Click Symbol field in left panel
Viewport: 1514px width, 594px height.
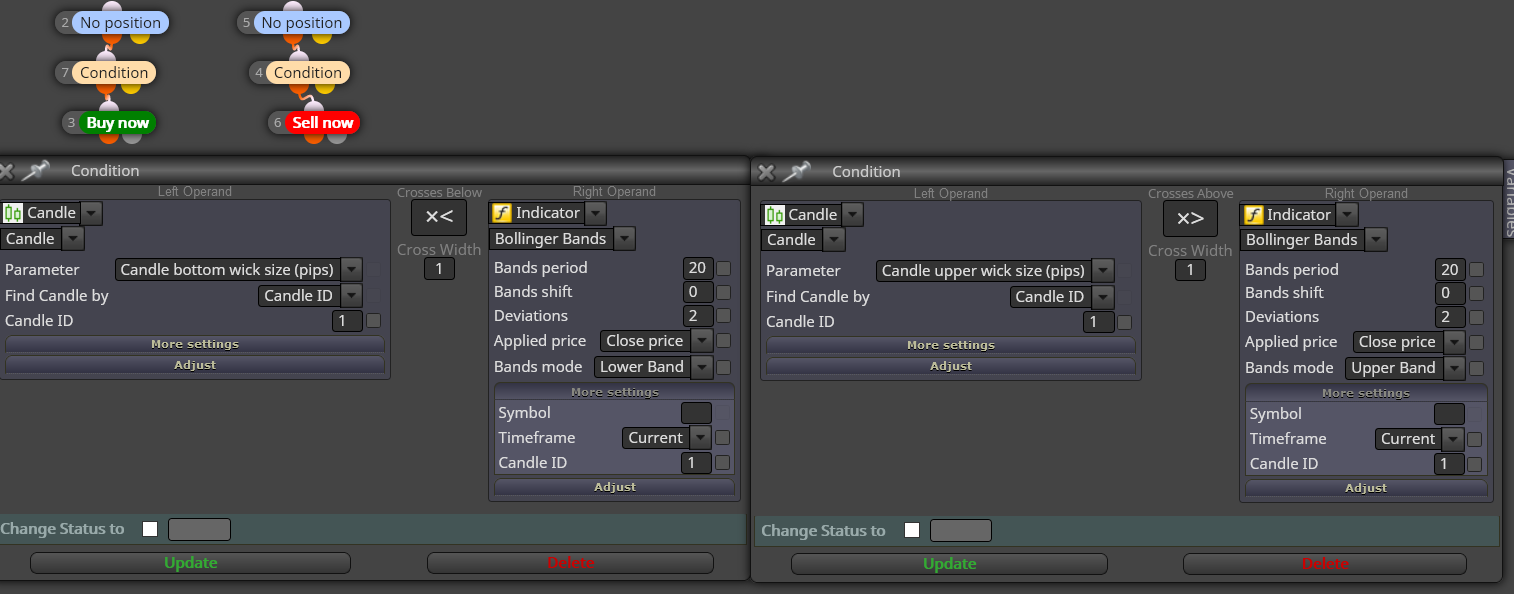point(696,413)
